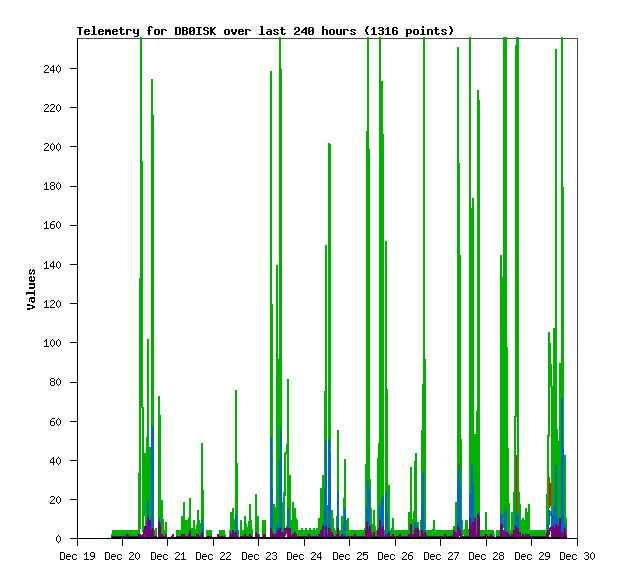Viewport: 618px width, 579px height.
Task: Select the Dec 30 date label
Action: click(x=577, y=556)
